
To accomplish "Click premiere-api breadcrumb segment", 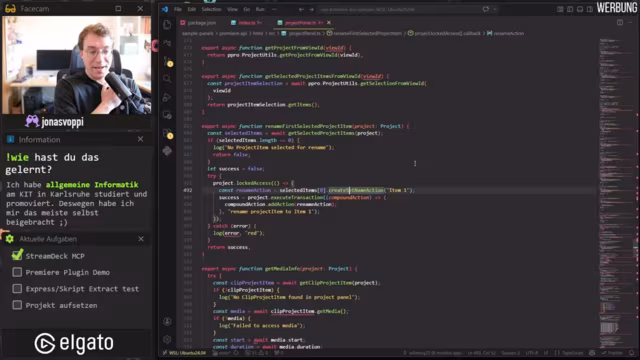I will [234, 33].
